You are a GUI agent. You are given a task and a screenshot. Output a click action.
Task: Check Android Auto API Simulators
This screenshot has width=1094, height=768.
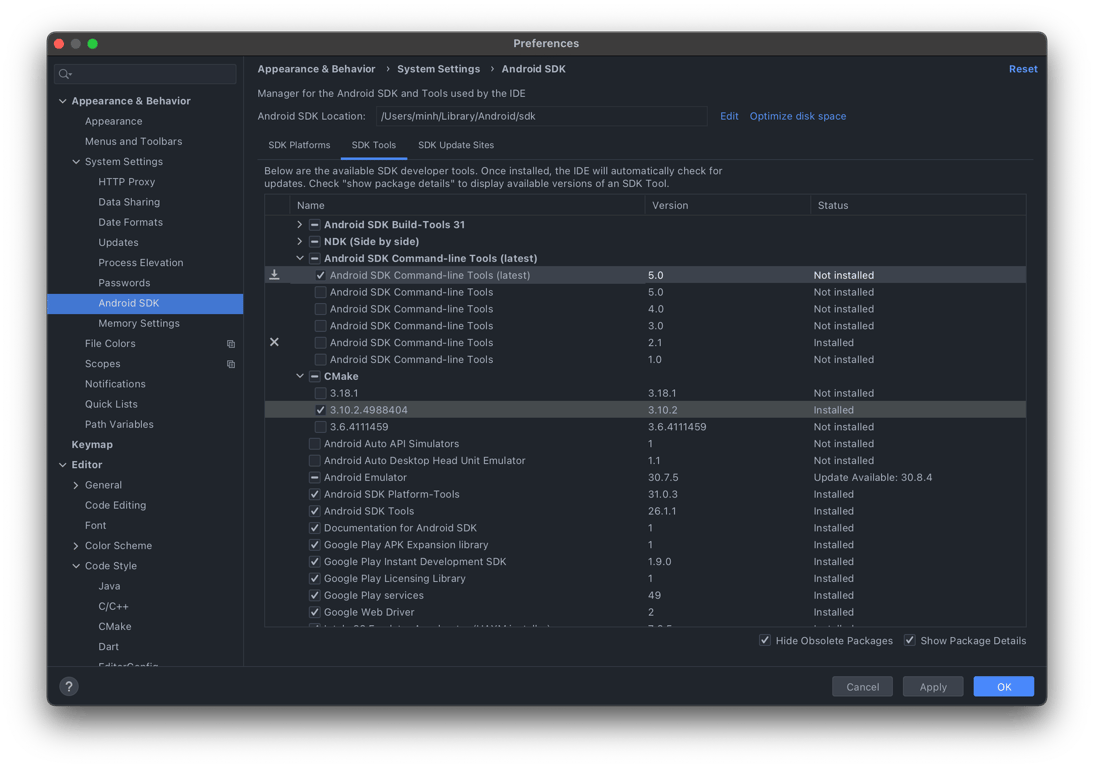pos(315,444)
